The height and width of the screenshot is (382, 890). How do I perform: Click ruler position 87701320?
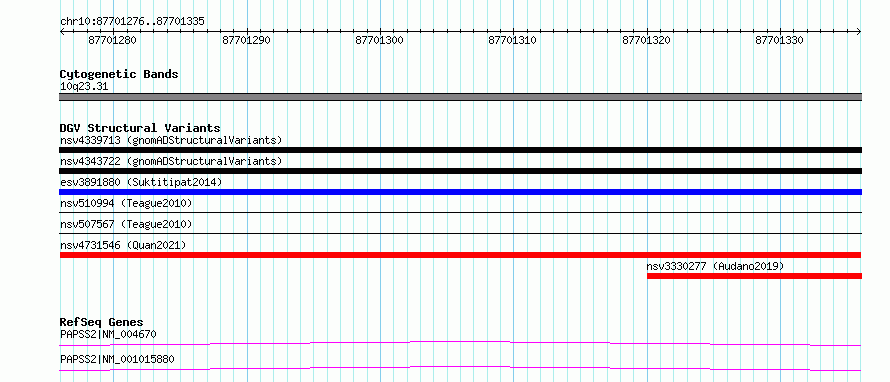tap(647, 40)
